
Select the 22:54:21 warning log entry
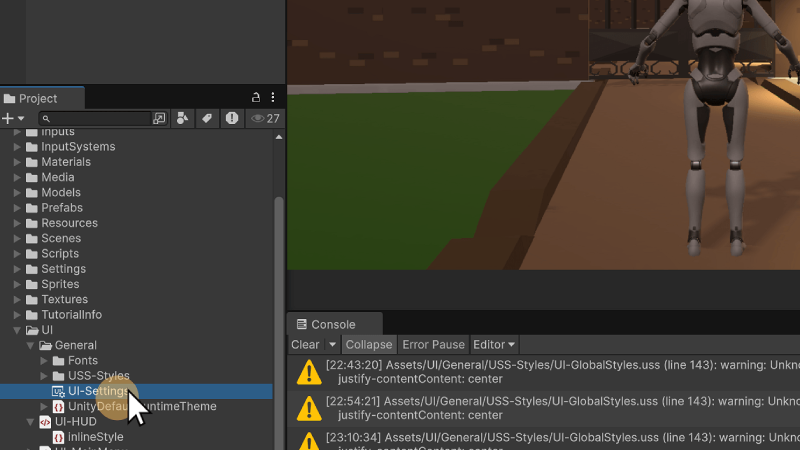pos(544,408)
